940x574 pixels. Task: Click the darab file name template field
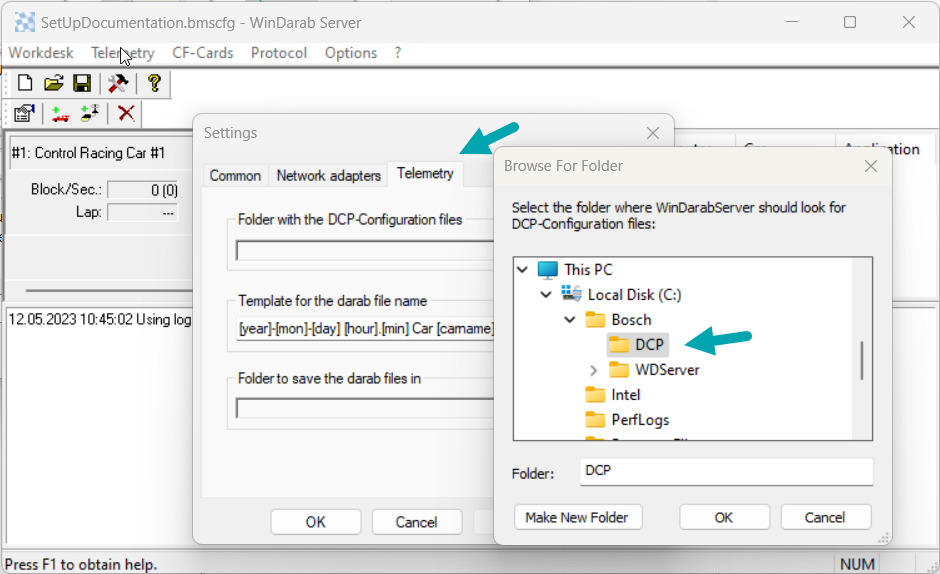[365, 329]
